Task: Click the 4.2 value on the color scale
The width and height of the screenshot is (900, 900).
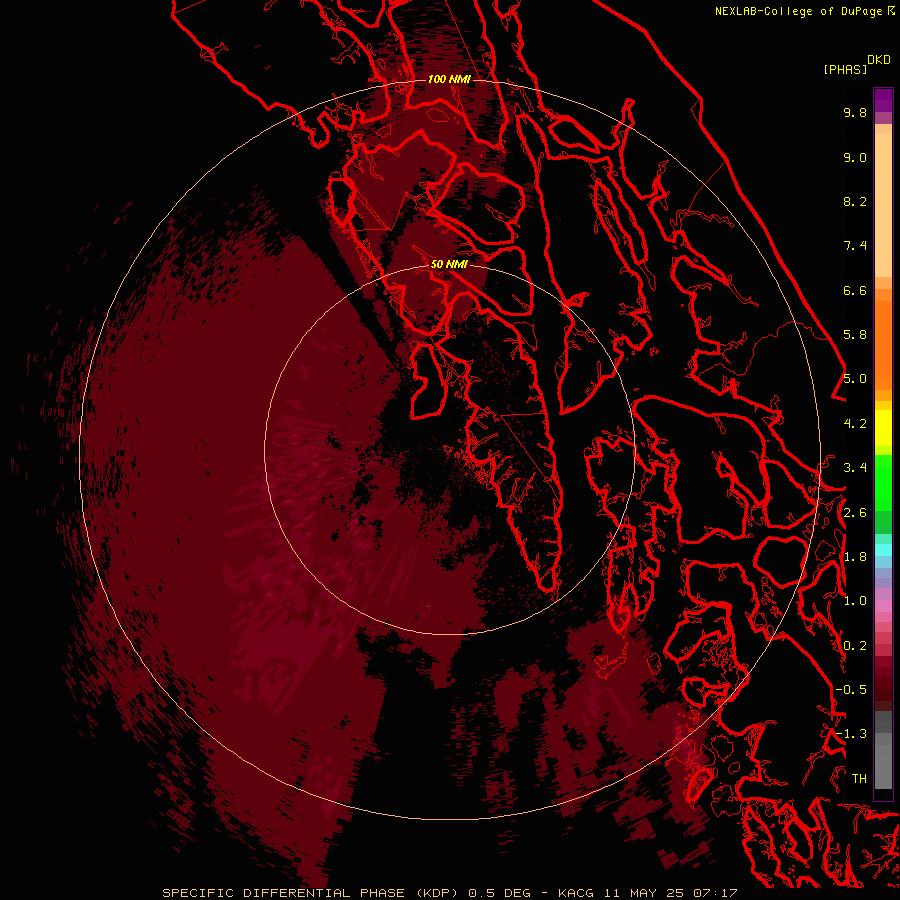Action: pyautogui.click(x=855, y=424)
